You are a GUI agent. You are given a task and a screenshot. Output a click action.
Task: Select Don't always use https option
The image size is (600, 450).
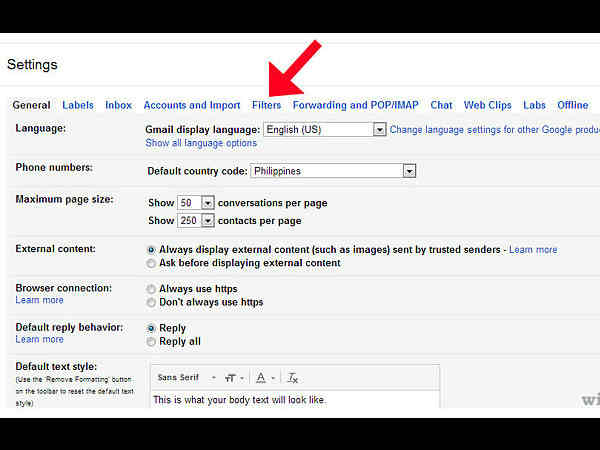[151, 302]
